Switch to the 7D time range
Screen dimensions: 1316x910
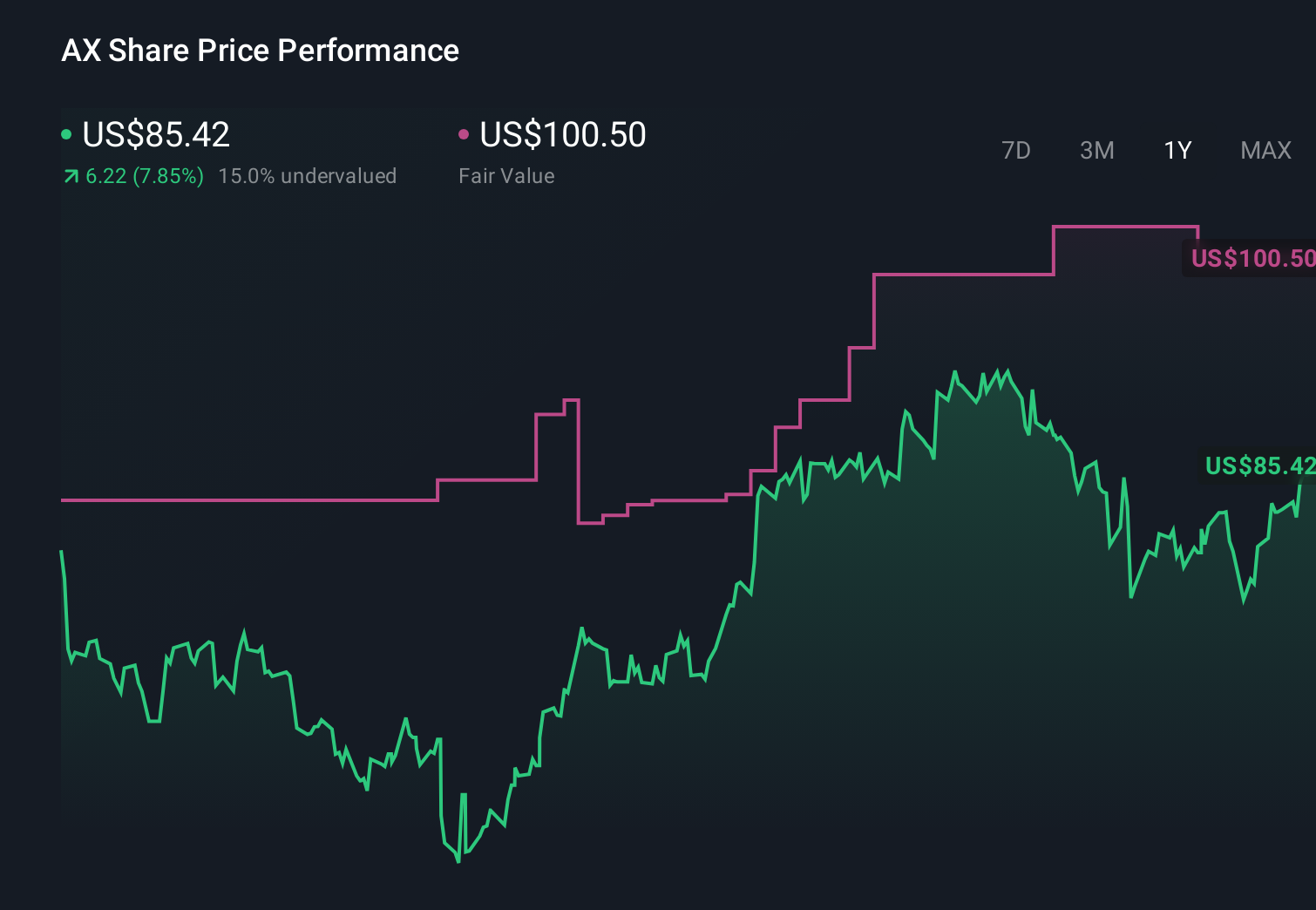pos(1016,151)
